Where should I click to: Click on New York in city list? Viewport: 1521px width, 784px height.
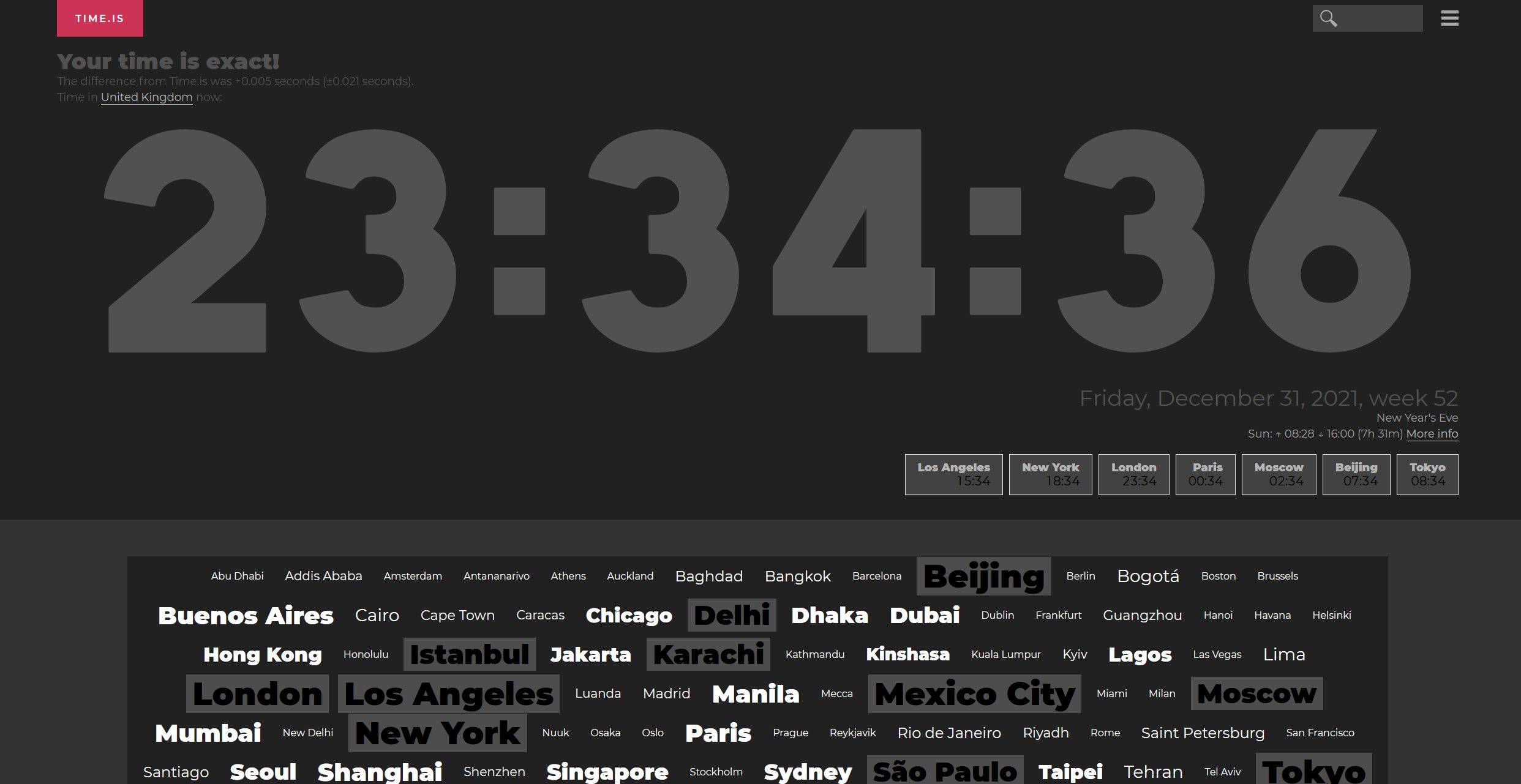pos(437,733)
